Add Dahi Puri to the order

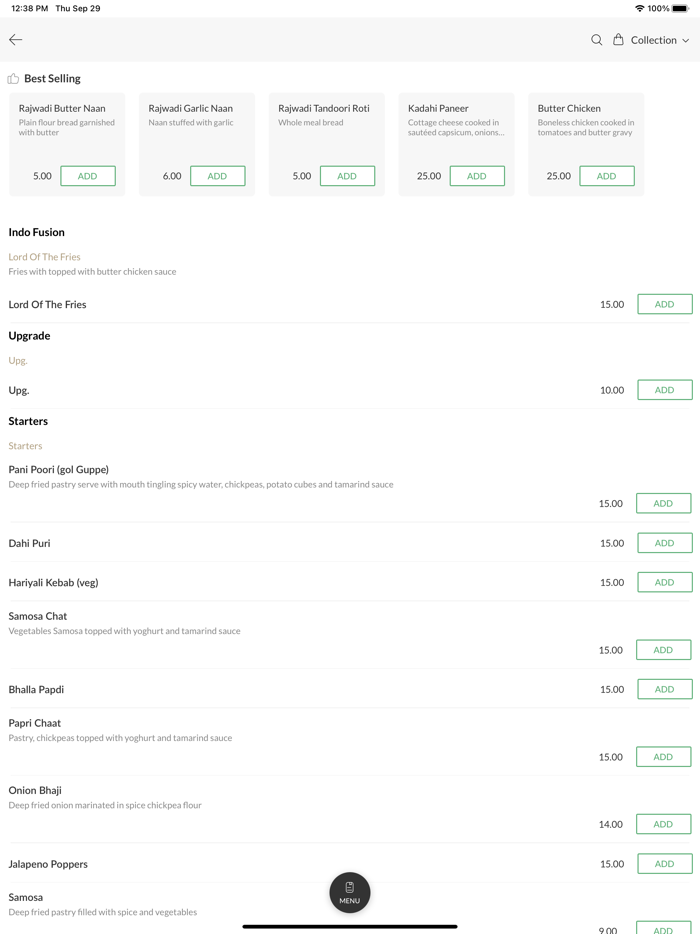click(664, 543)
